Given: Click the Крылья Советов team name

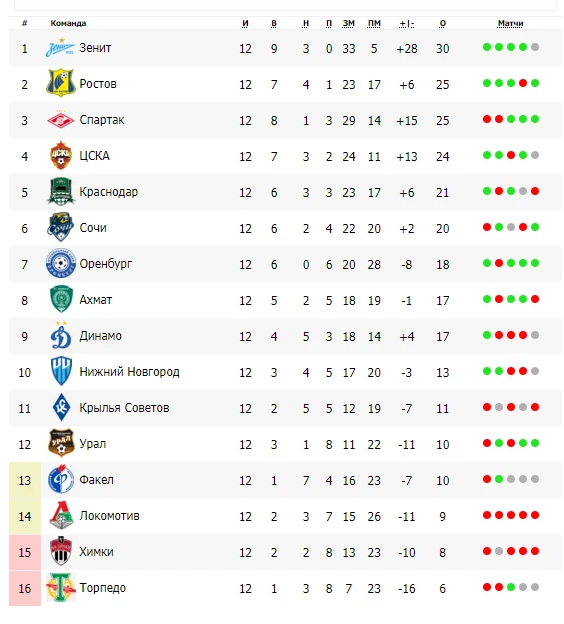Looking at the screenshot, I should [124, 408].
